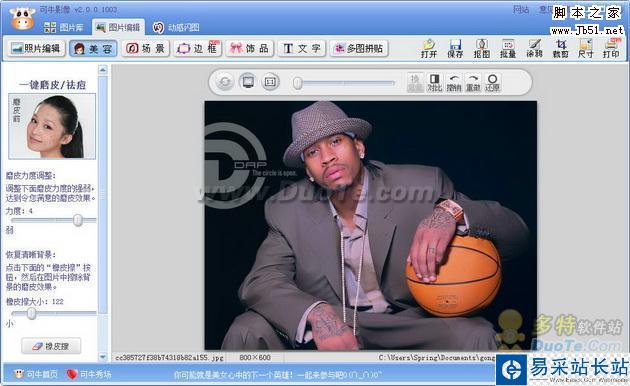Click the 磨皮力度调整 label

[31, 176]
